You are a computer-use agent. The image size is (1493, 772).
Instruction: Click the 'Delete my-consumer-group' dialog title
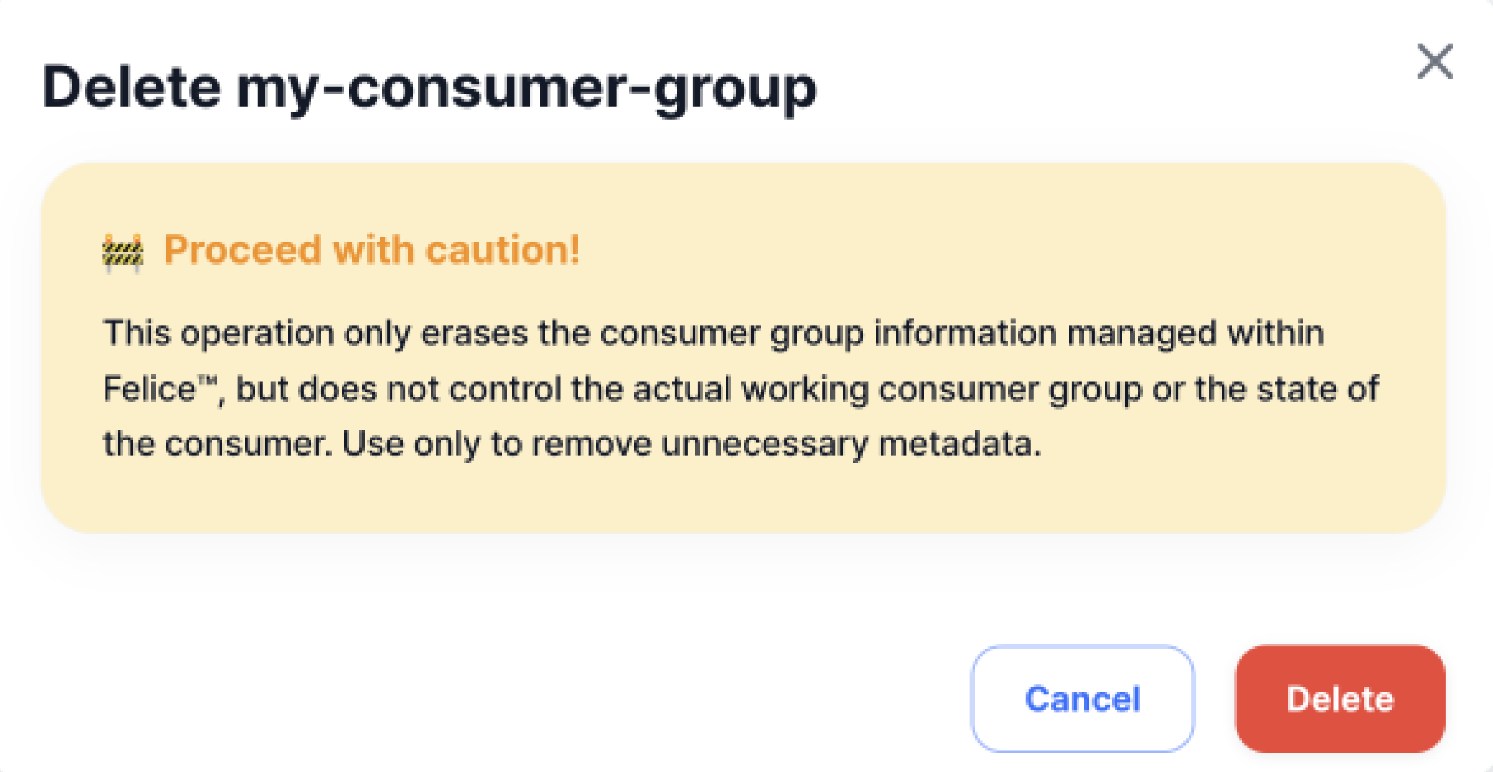[430, 87]
